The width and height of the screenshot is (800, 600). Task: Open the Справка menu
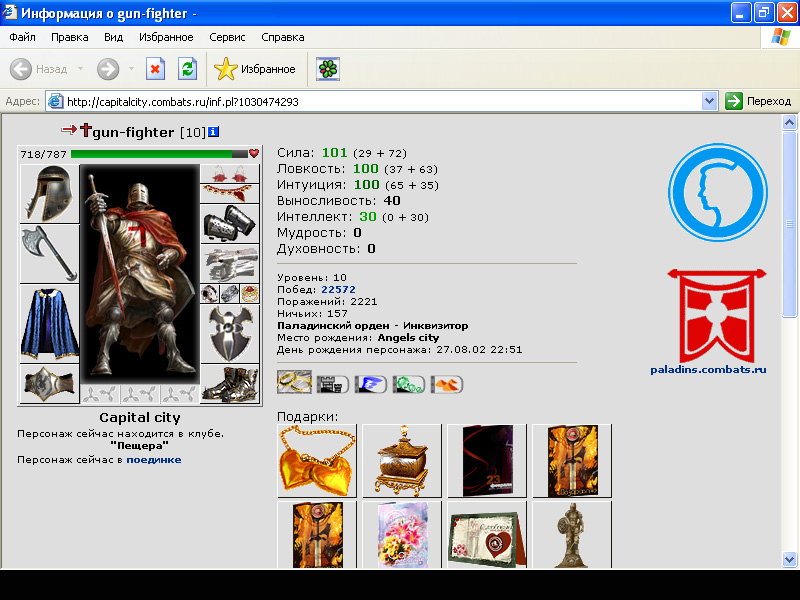pyautogui.click(x=283, y=37)
